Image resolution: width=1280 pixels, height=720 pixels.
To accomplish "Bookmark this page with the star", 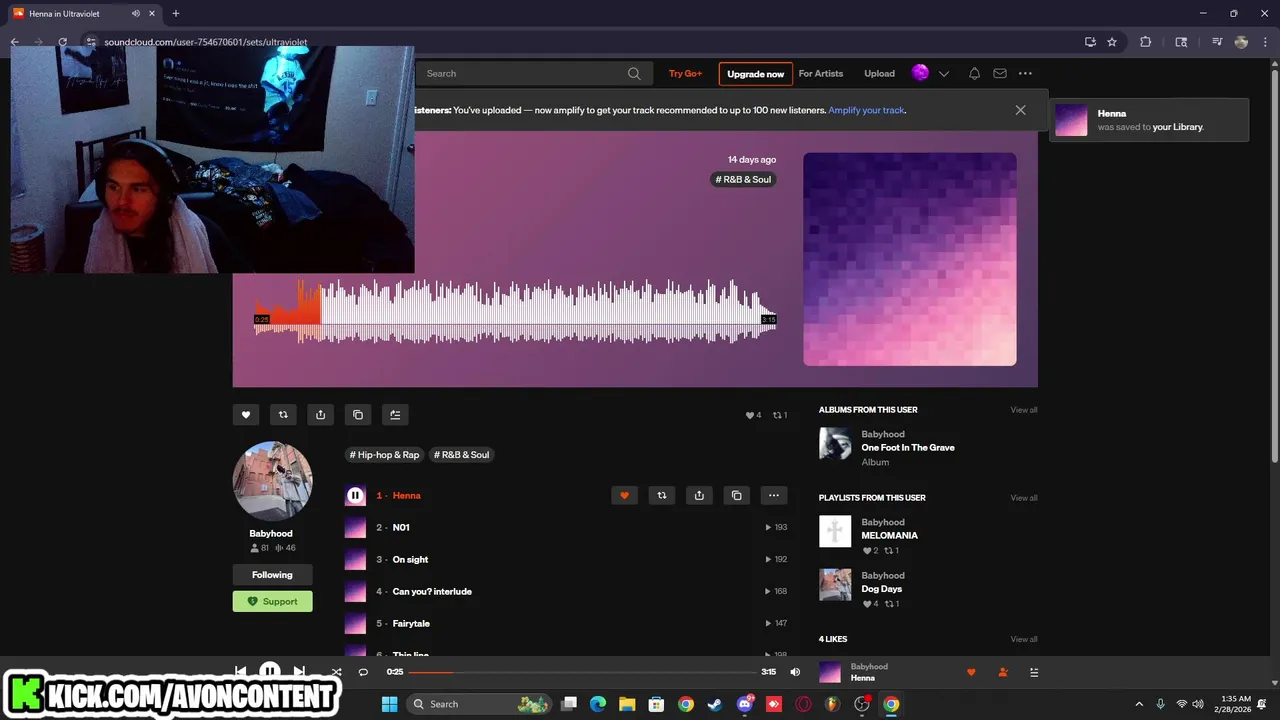I will pos(1112,42).
